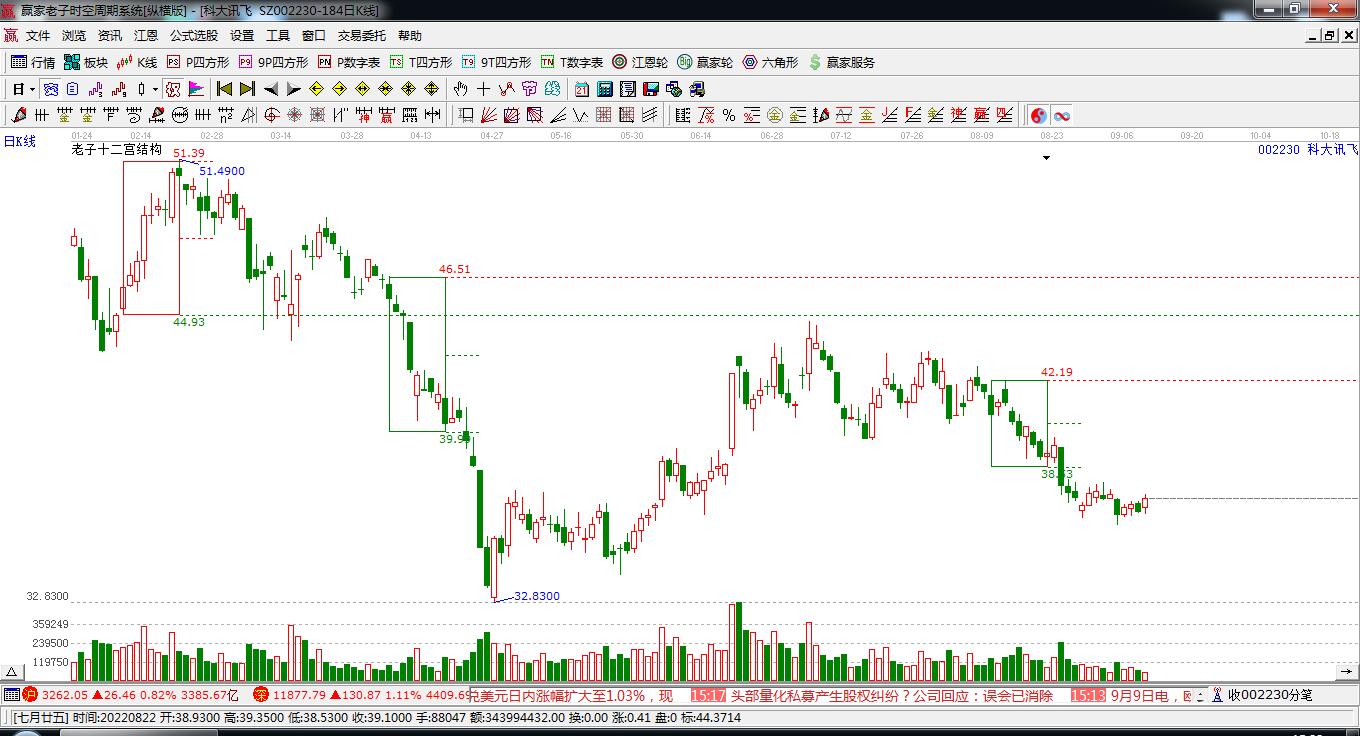Select the percent % line tool
Screen dimensions: 1360x736
(729, 115)
